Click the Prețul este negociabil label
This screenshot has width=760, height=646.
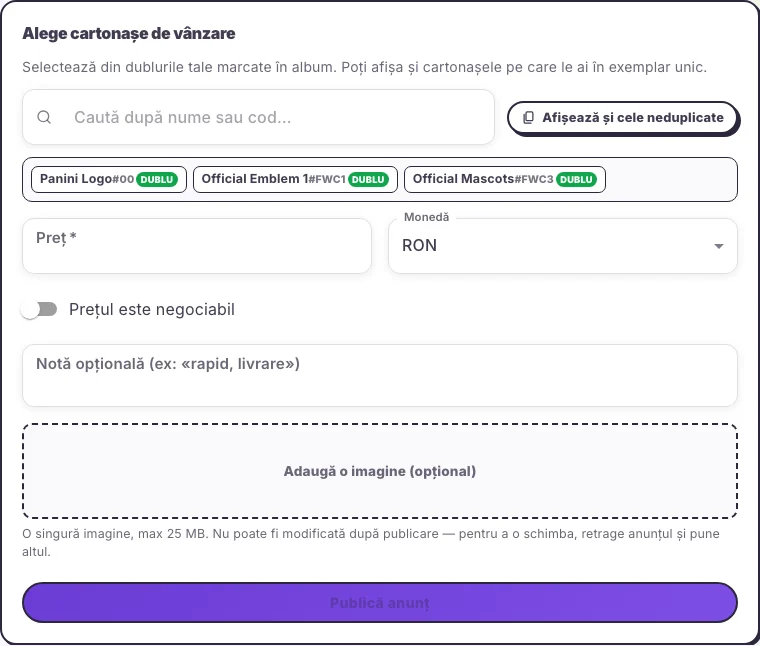pyautogui.click(x=152, y=309)
